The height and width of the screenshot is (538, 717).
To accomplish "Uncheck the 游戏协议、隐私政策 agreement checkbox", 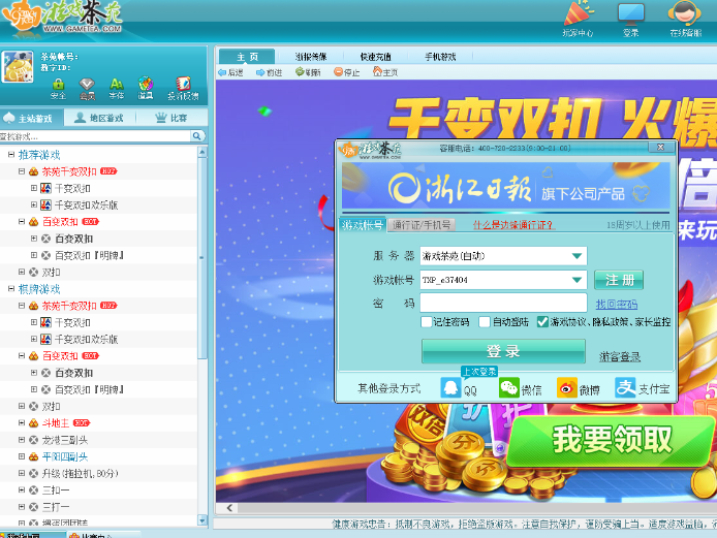I will [542, 322].
